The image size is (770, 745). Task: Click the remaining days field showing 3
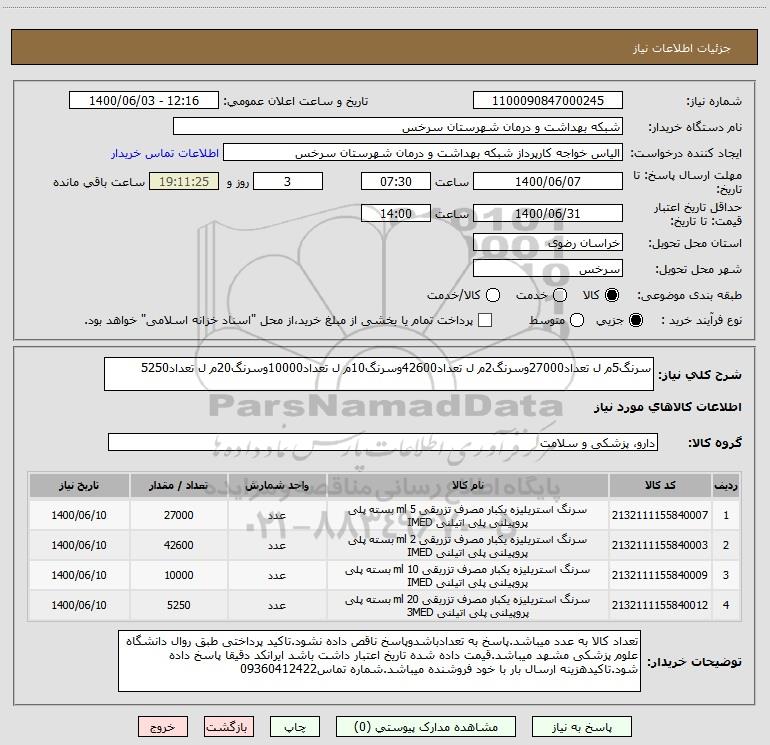point(288,181)
